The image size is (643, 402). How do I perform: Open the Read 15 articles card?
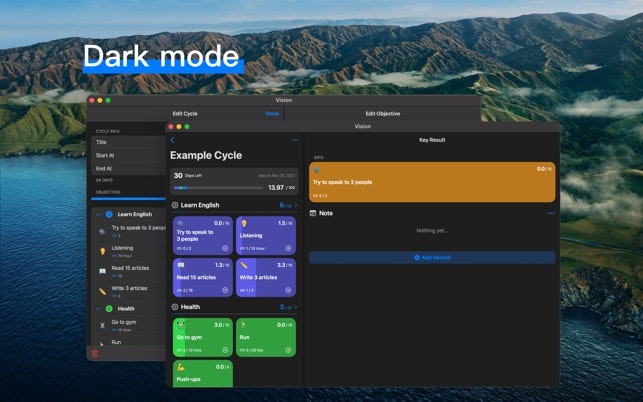[203, 278]
